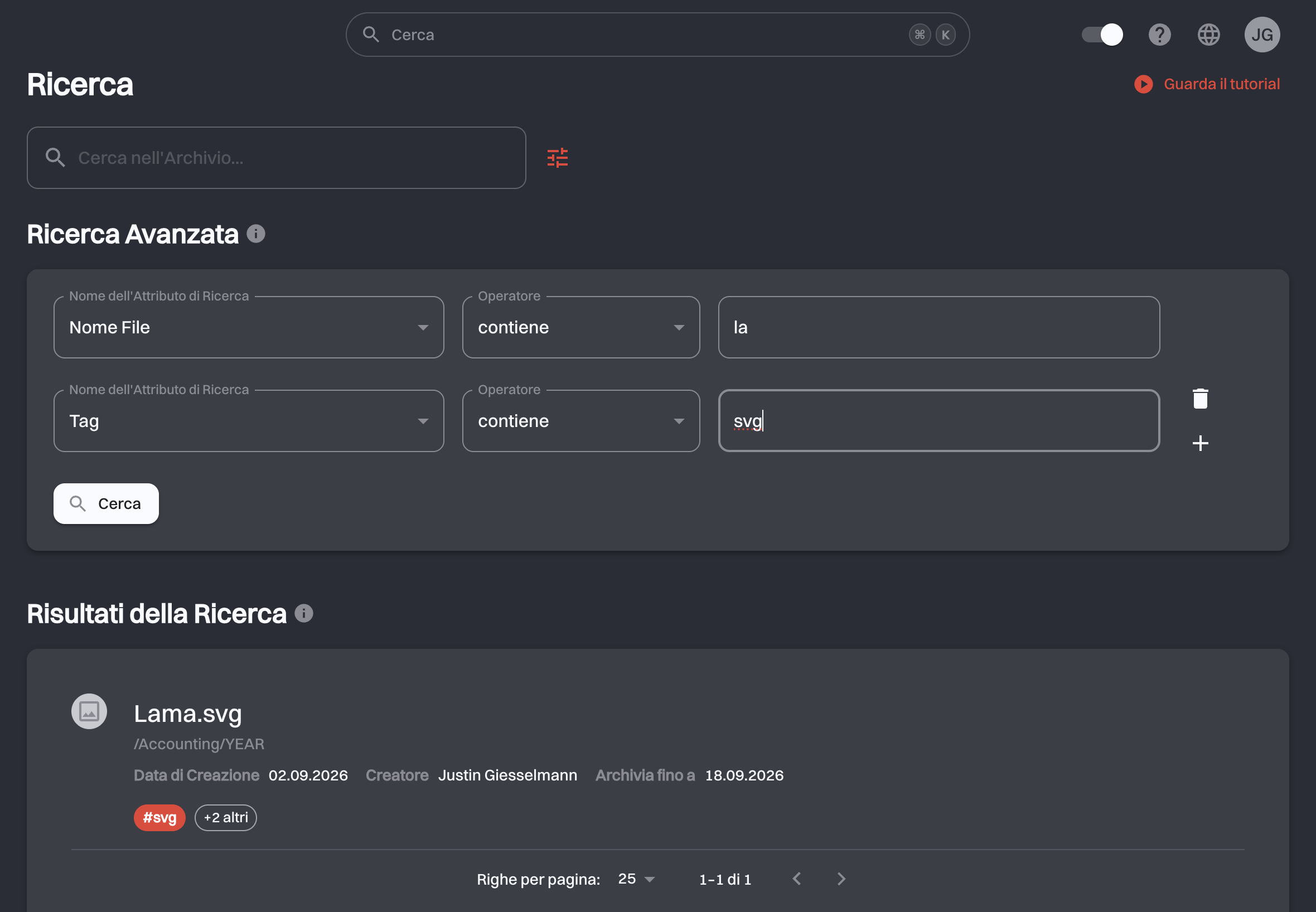The image size is (1316, 912).
Task: Delete the Tag search row with trash icon
Action: (1200, 399)
